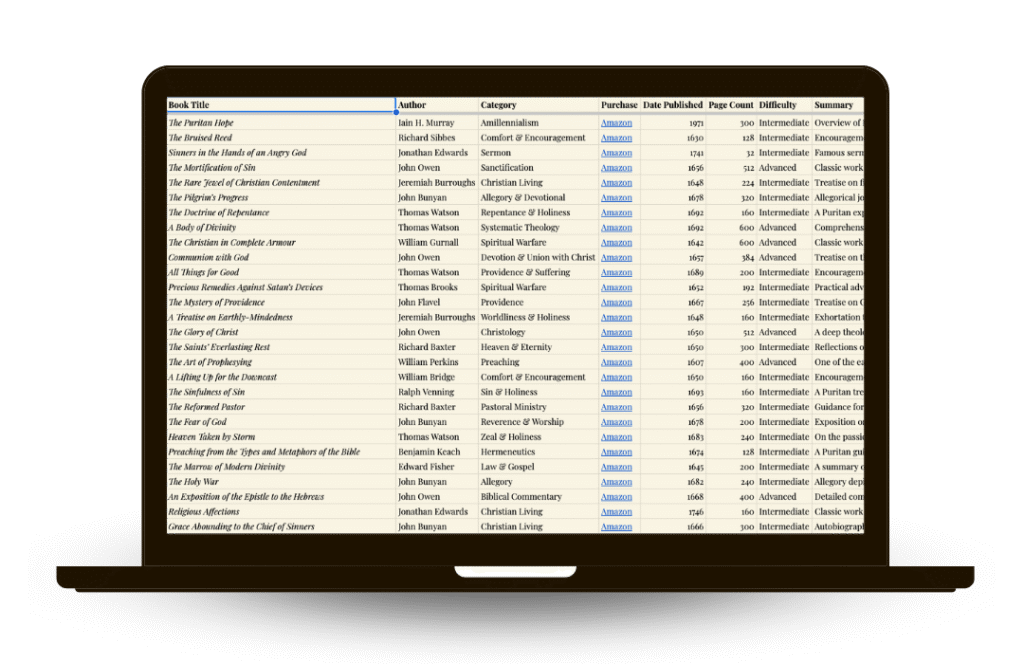Click Amazon link for The Glory of Christ
The height and width of the screenshot is (664, 1024).
click(x=616, y=332)
